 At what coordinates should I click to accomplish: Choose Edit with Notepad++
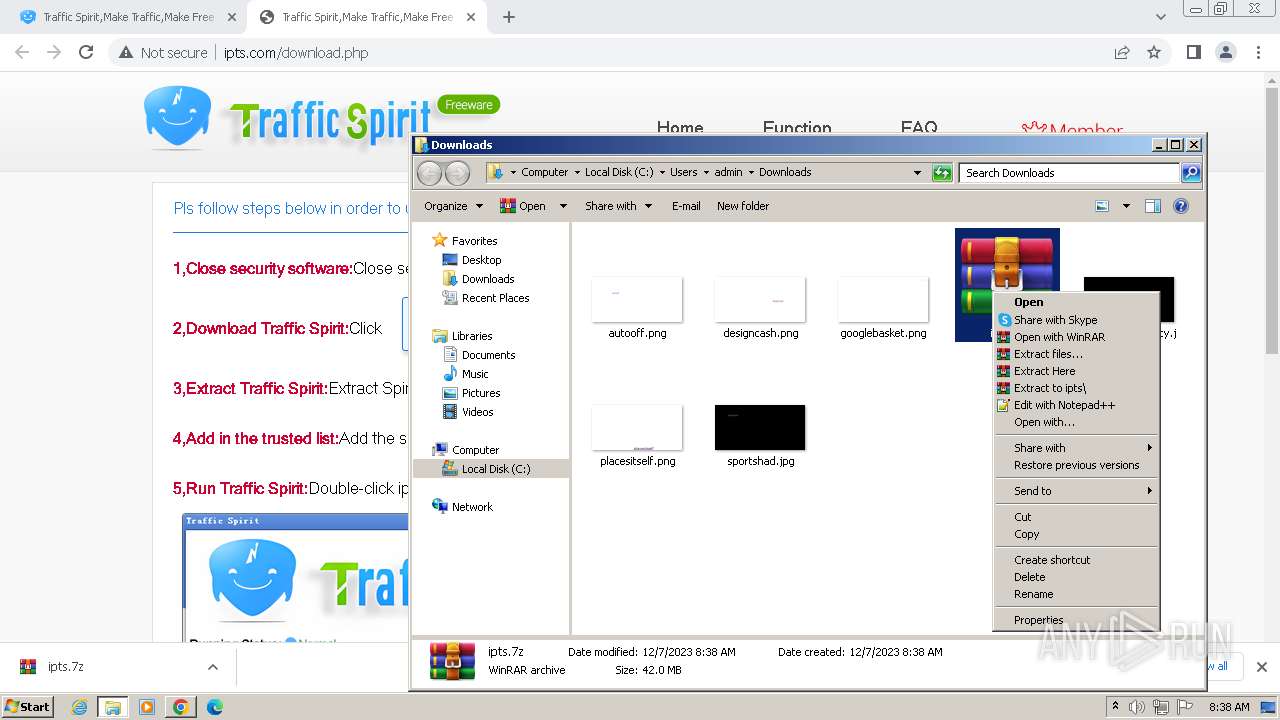tap(1075, 405)
